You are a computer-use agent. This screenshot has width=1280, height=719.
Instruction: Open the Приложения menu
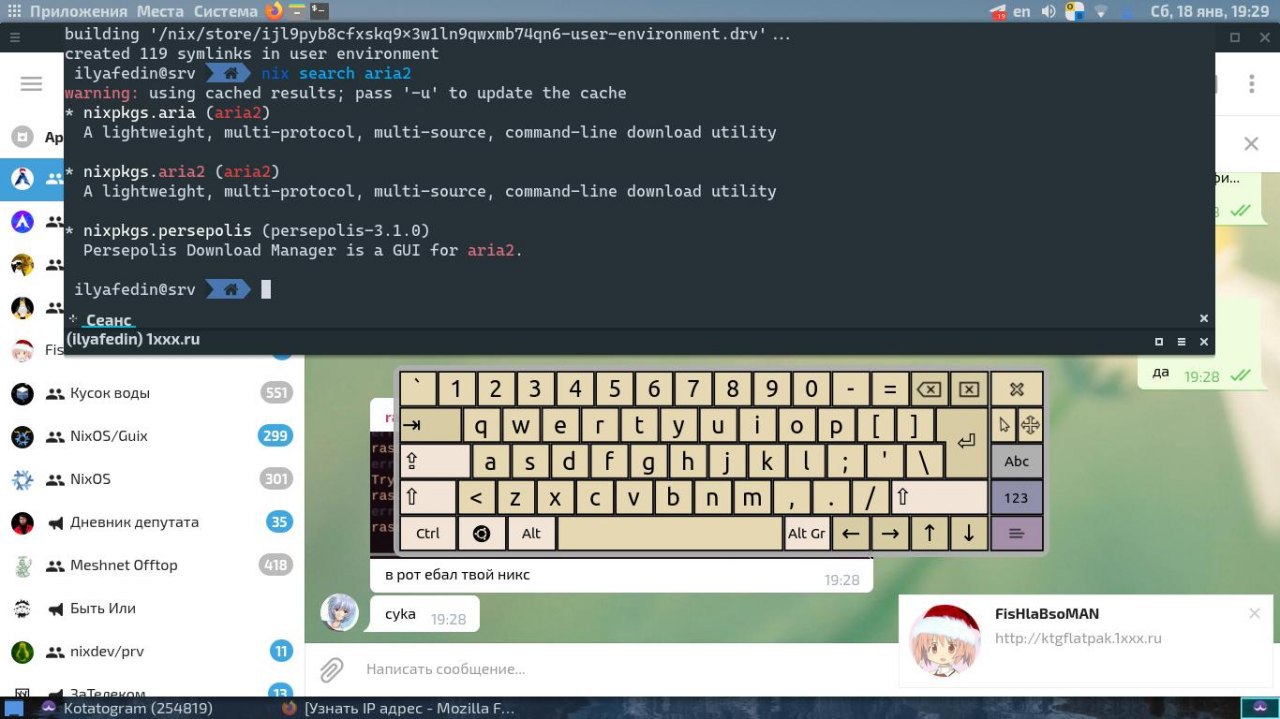[x=78, y=12]
